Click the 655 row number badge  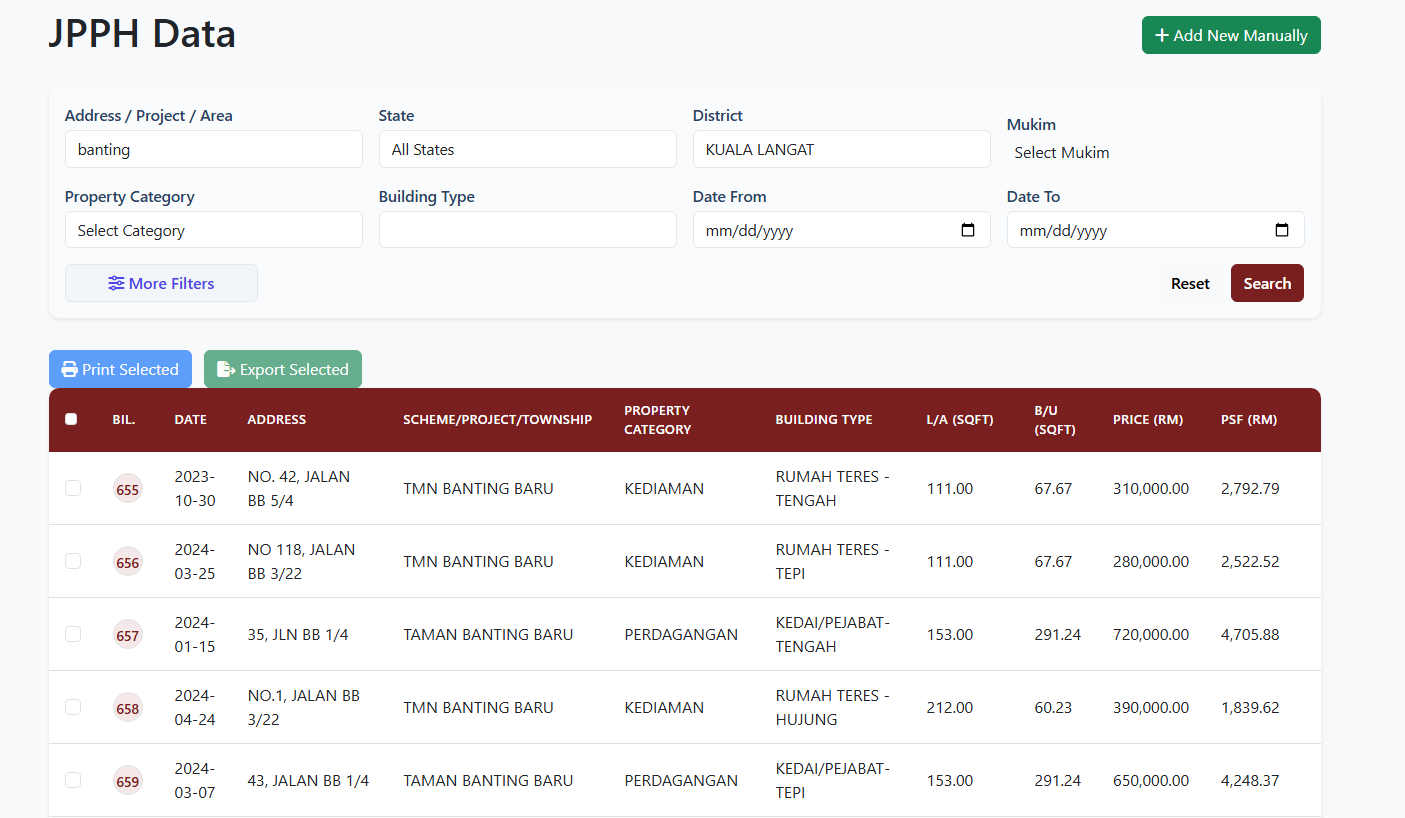128,489
